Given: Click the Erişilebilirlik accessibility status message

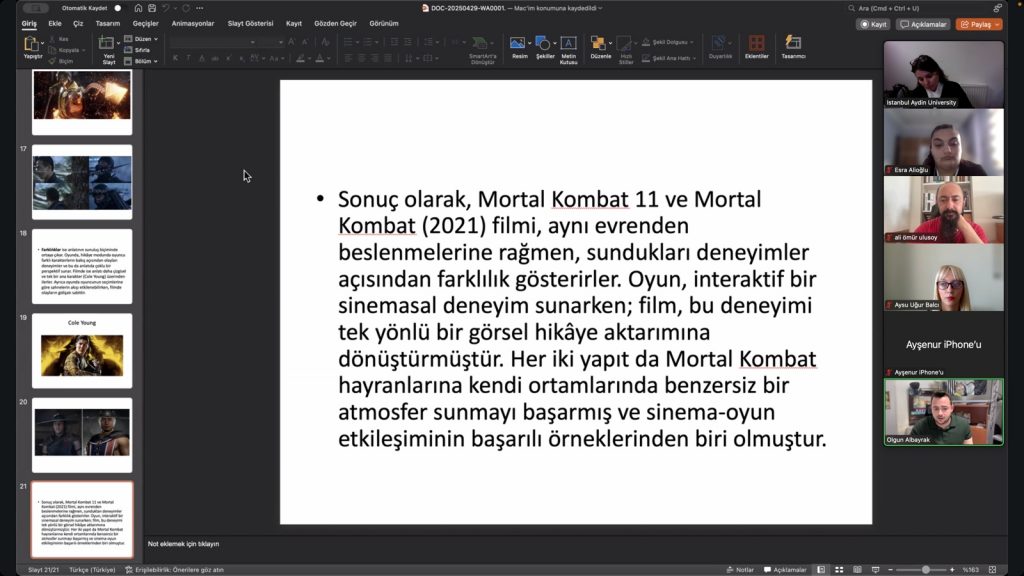Looking at the screenshot, I should 174,570.
